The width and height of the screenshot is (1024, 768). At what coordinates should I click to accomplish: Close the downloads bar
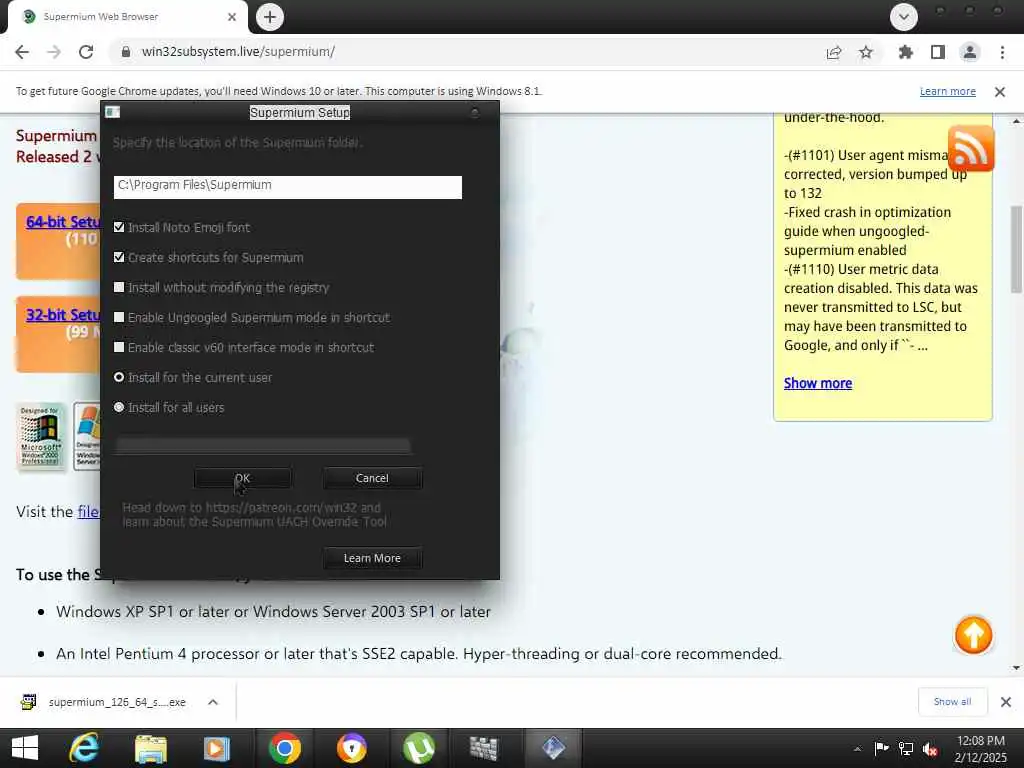point(1006,702)
